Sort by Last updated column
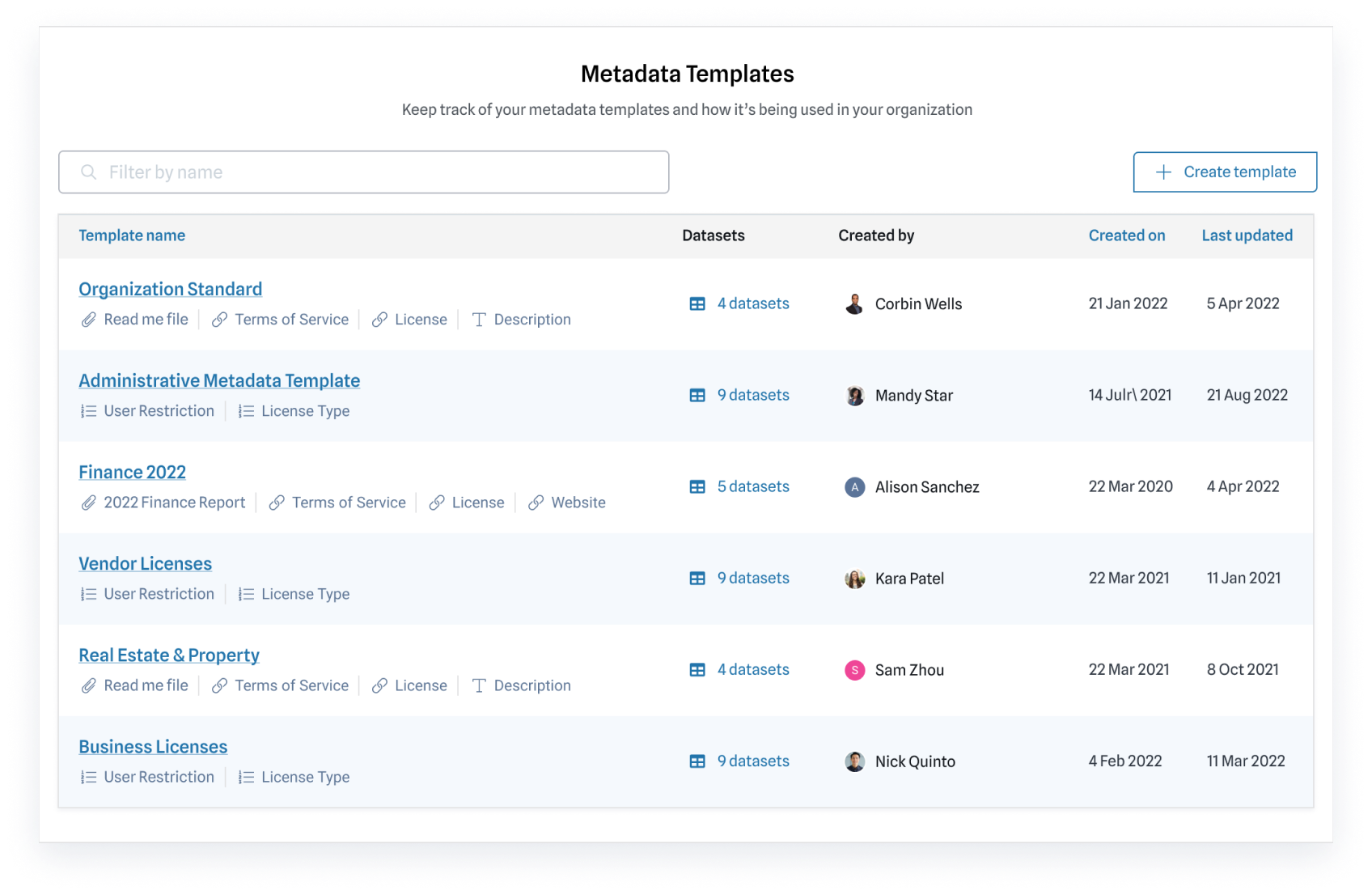 click(1247, 235)
